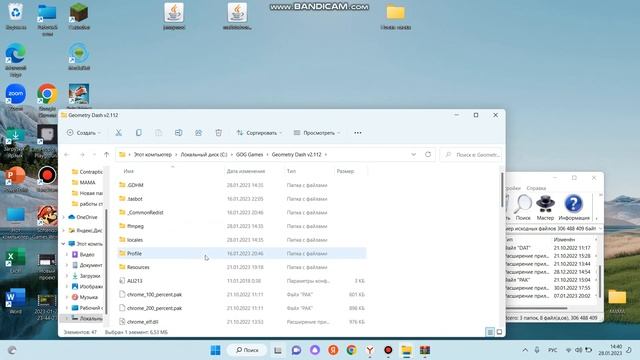Image resolution: width=640 pixels, height=360 pixels.
Task: Select the chrome_200_percent.pak file
Action: [x=242, y=308]
